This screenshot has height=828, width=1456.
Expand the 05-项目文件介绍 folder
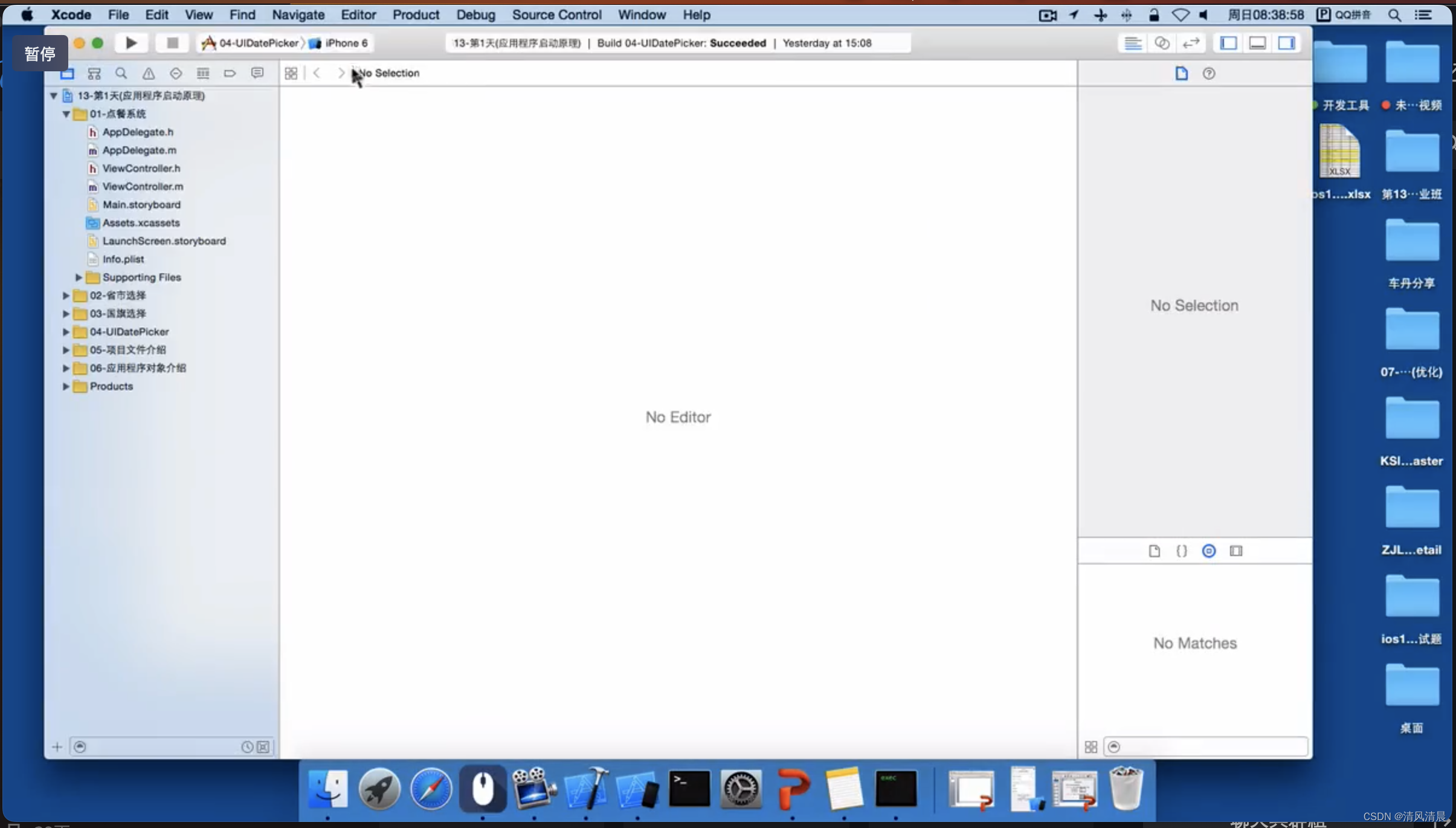(x=66, y=350)
